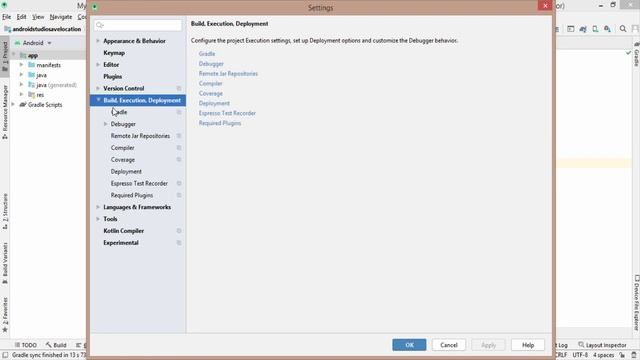The width and height of the screenshot is (640, 360).
Task: Click the search magnifier icon in the settings search box
Action: tap(99, 25)
